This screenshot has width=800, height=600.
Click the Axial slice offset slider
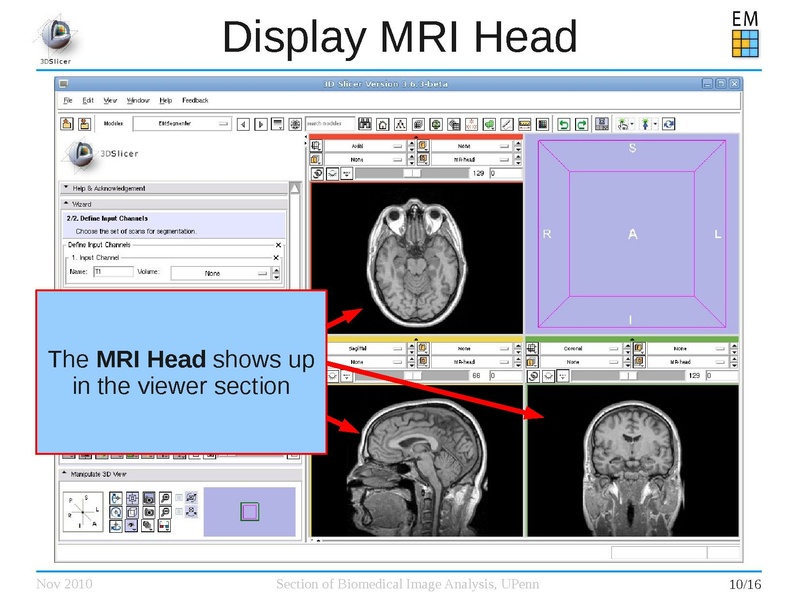(412, 172)
